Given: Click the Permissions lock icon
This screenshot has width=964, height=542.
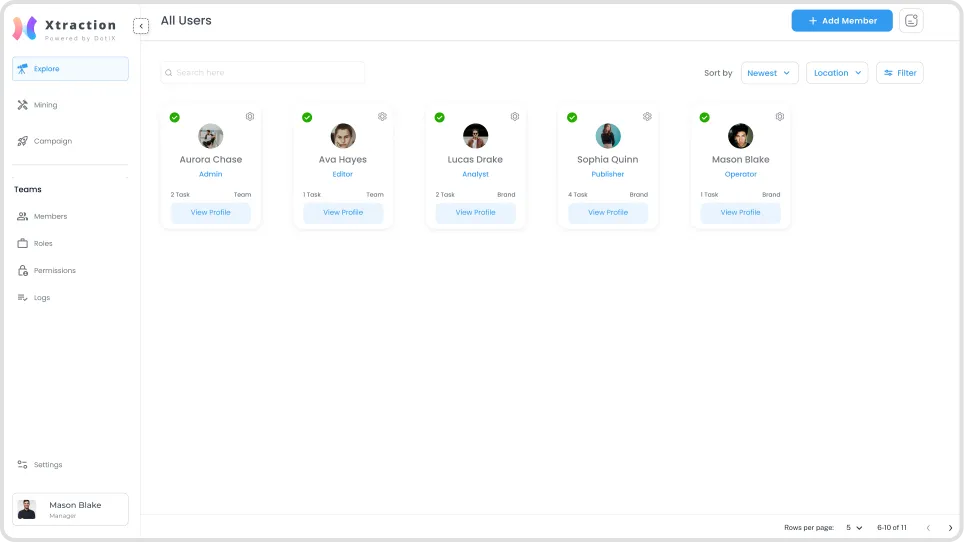Looking at the screenshot, I should (x=23, y=270).
